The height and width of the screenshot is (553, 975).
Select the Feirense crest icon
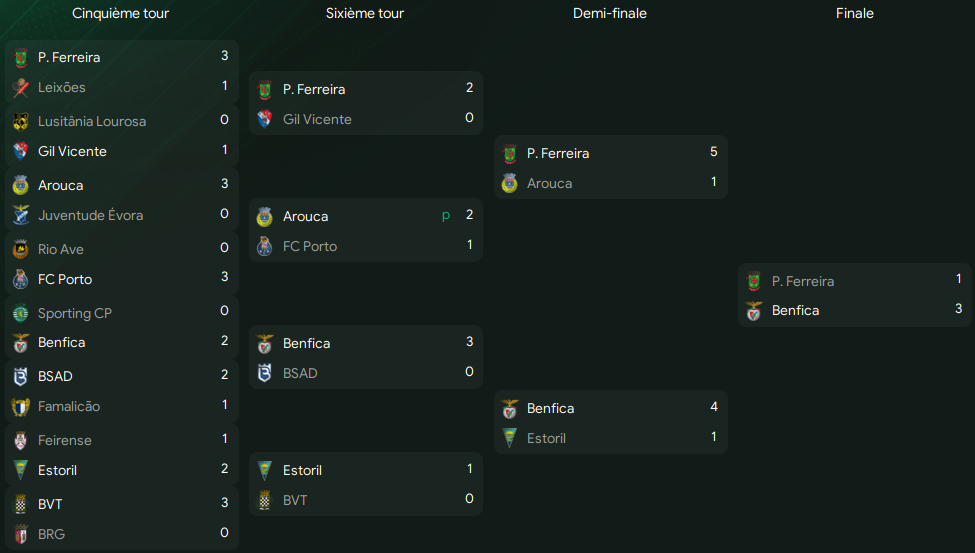[21, 440]
